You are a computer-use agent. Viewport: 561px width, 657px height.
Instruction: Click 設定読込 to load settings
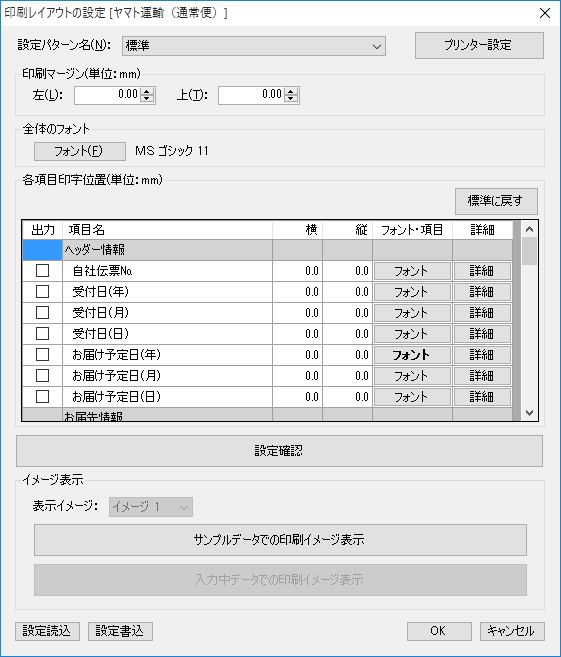47,631
